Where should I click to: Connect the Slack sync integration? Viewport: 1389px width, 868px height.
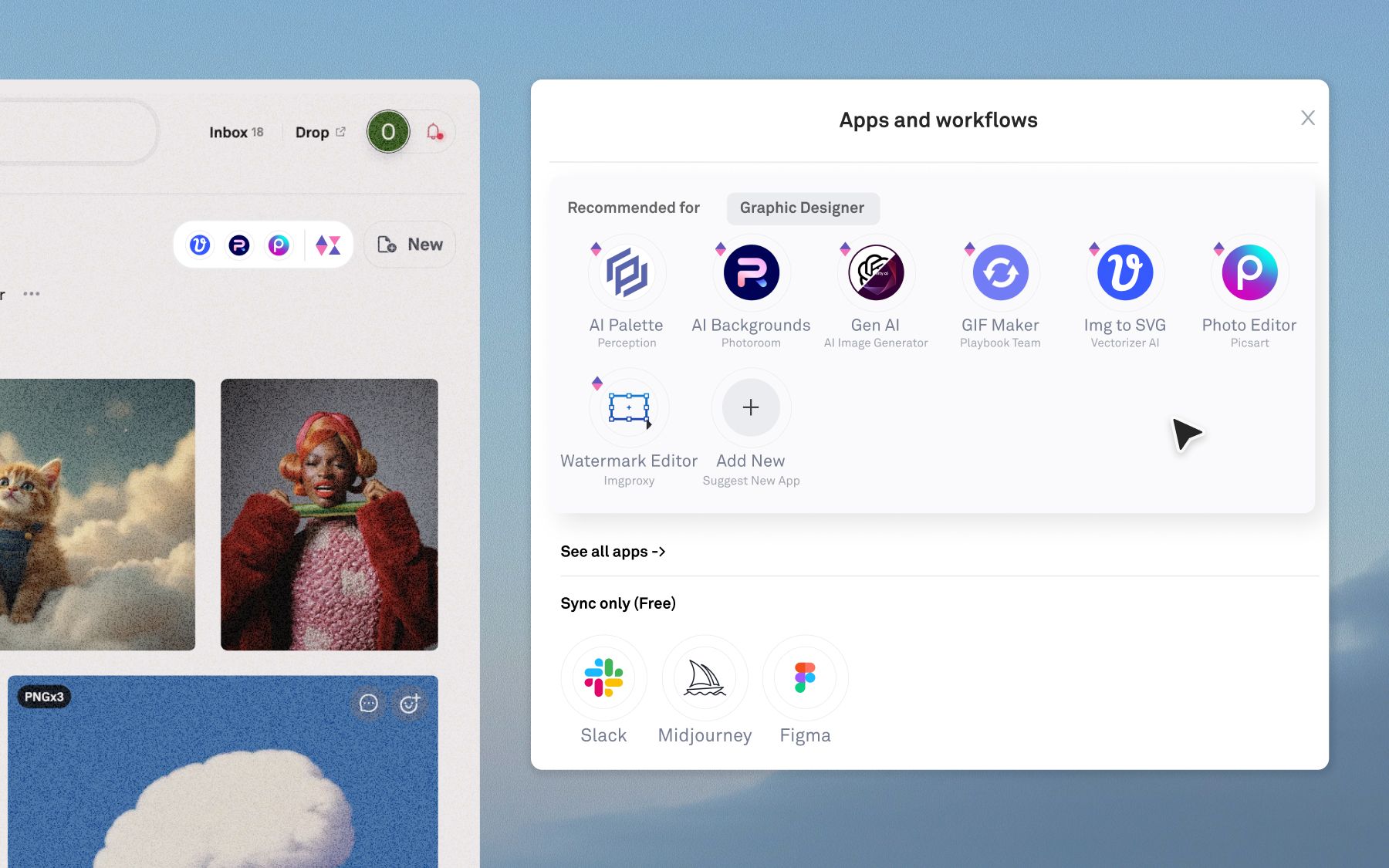603,677
